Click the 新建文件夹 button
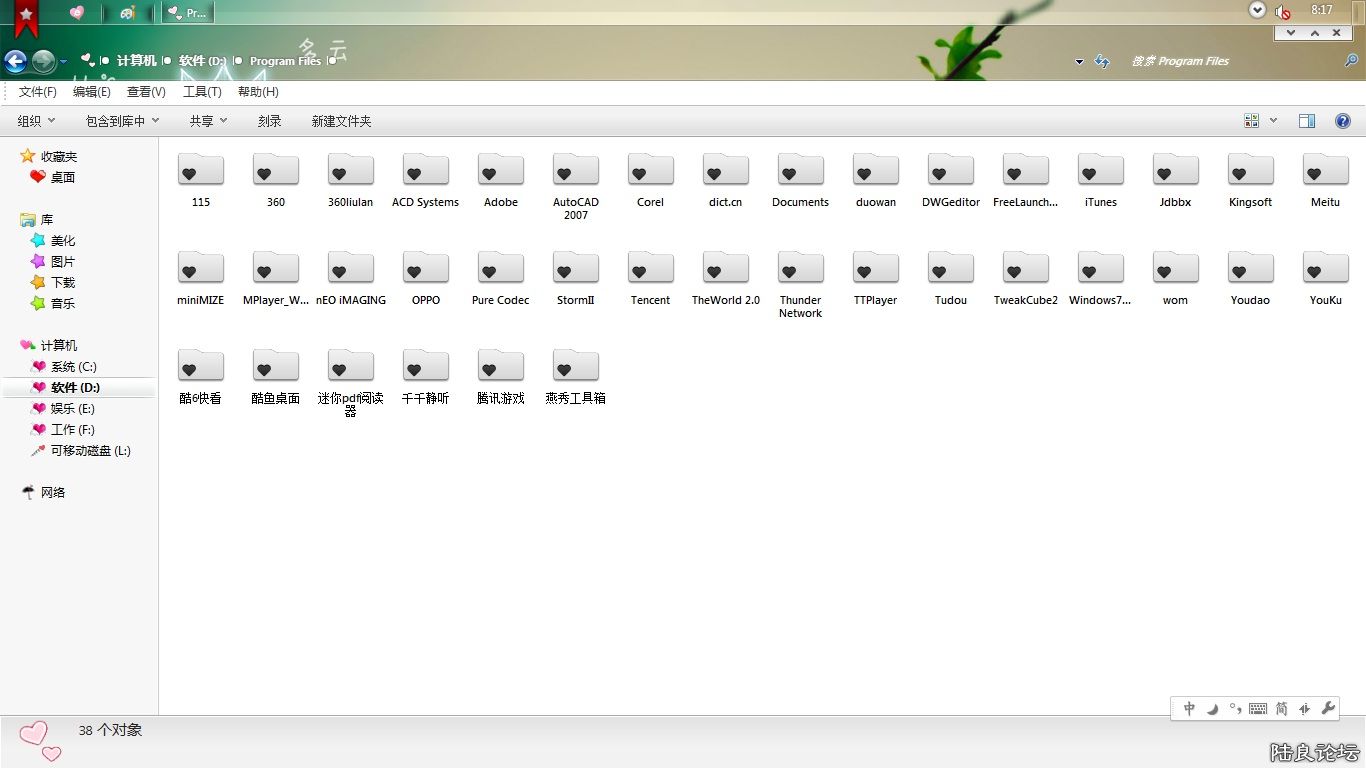The height and width of the screenshot is (768, 1366). point(341,121)
